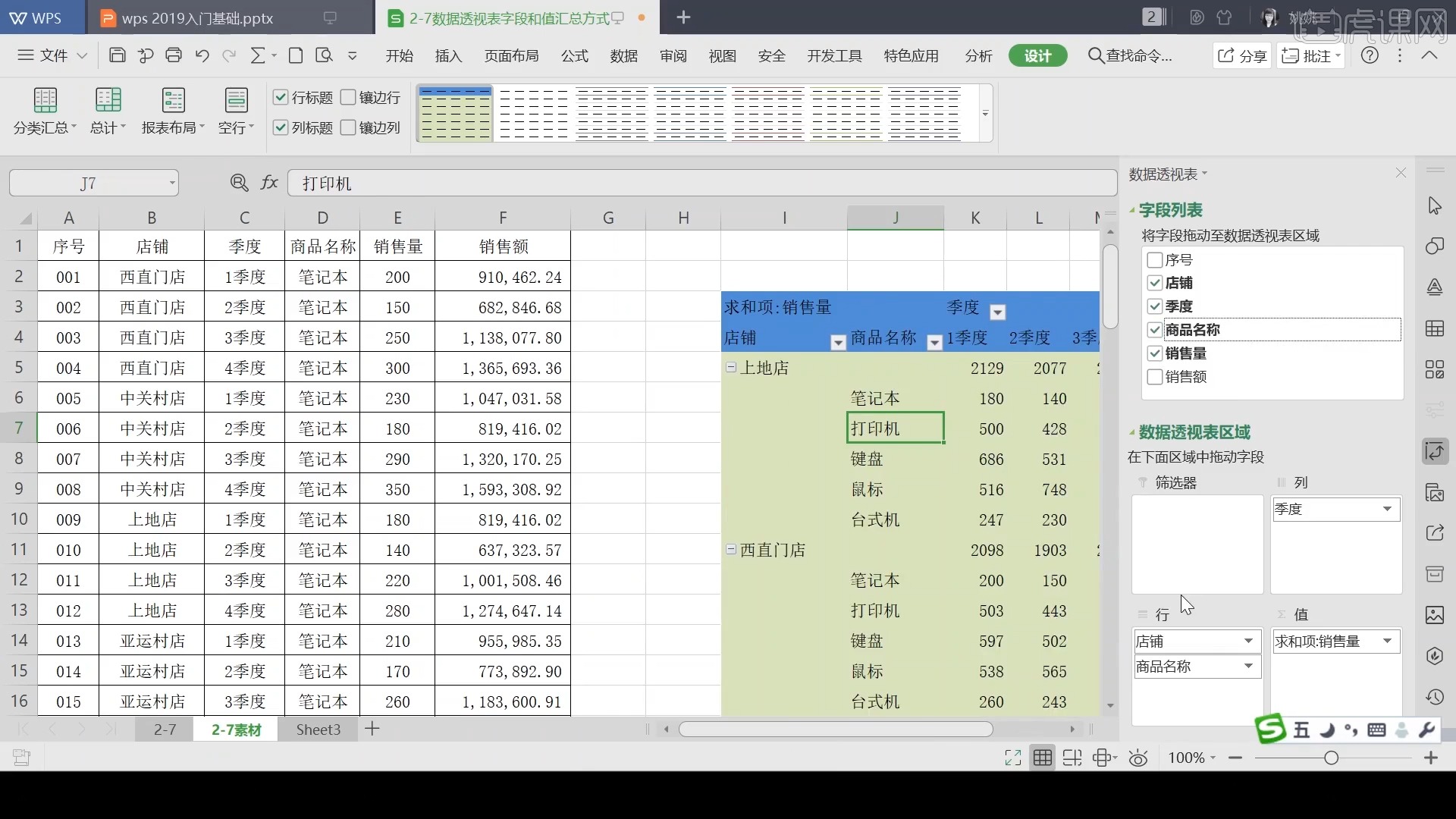1456x819 pixels.
Task: Click the 批注 comment button
Action: [x=1310, y=55]
